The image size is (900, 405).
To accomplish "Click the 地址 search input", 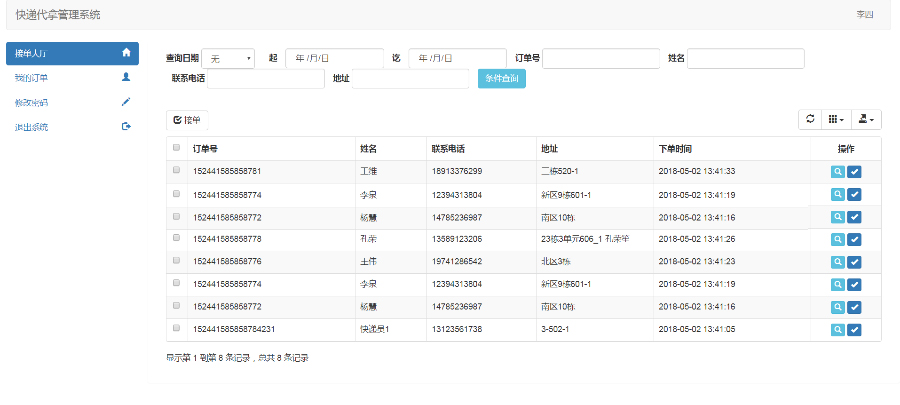I will click(410, 79).
